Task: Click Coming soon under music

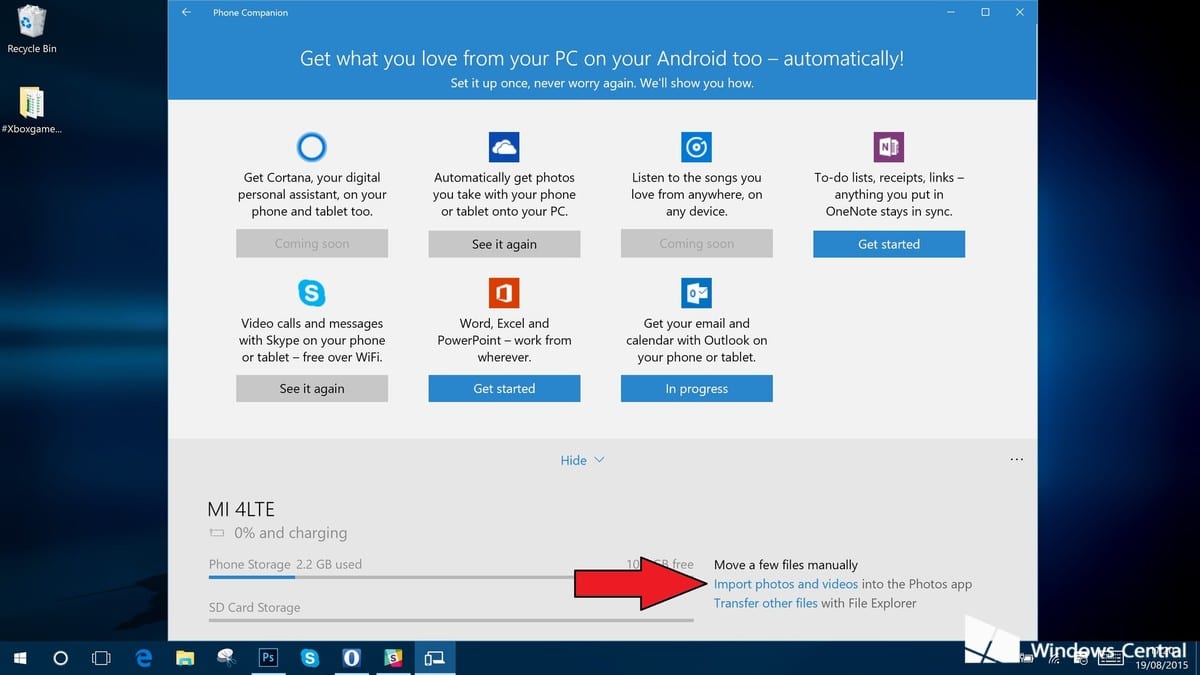Action: pos(696,244)
